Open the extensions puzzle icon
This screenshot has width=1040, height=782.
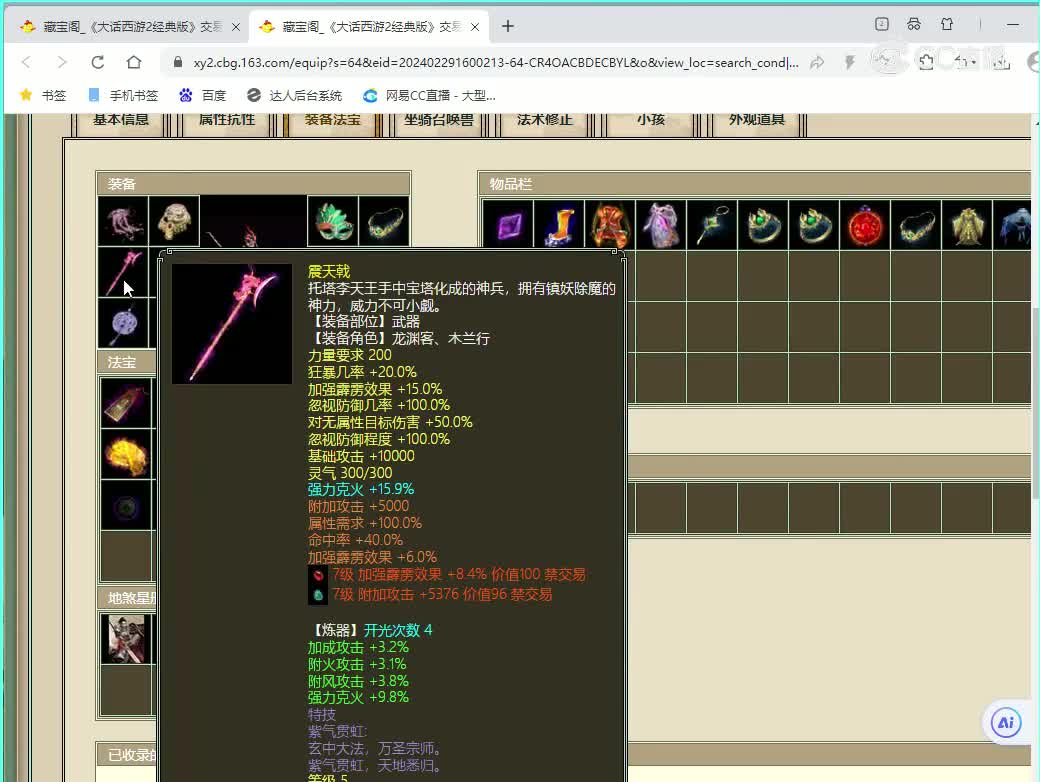click(926, 62)
